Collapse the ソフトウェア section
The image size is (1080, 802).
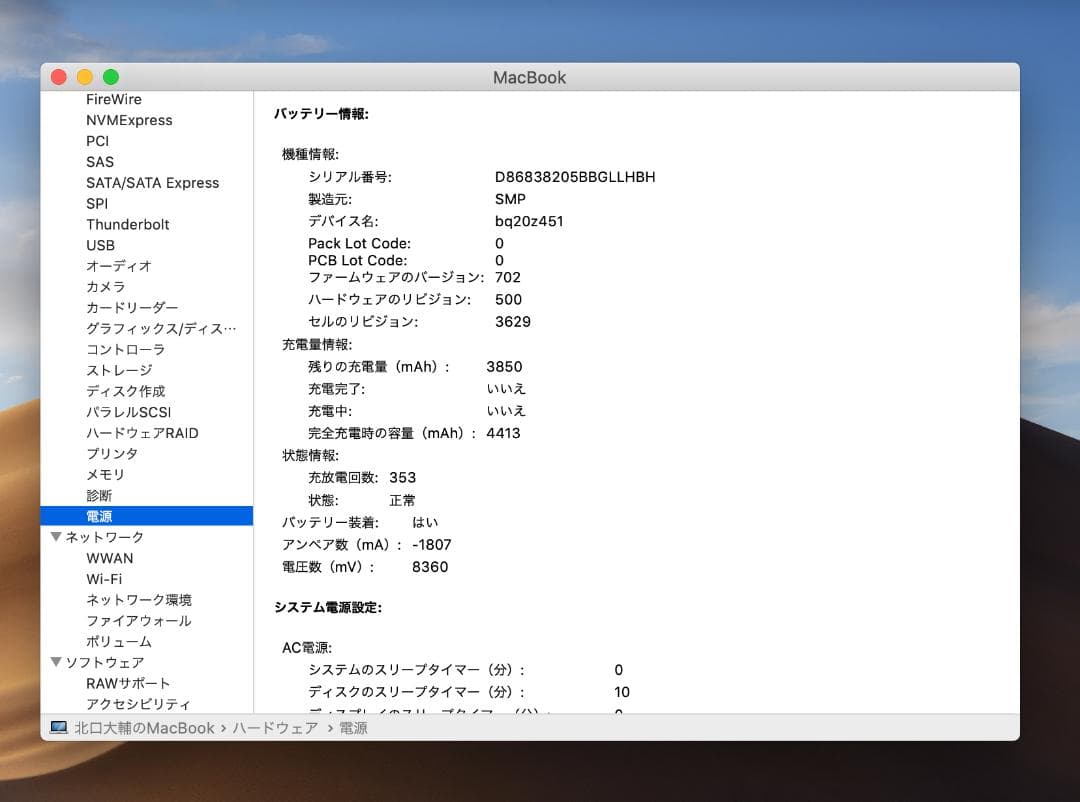click(57, 661)
